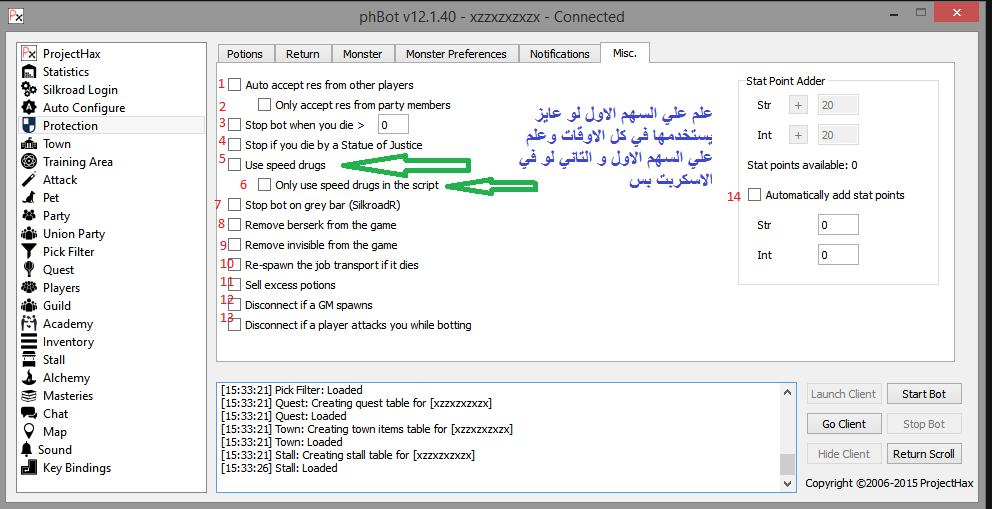
Task: Click the phBot title bar logo
Action: tap(15, 16)
